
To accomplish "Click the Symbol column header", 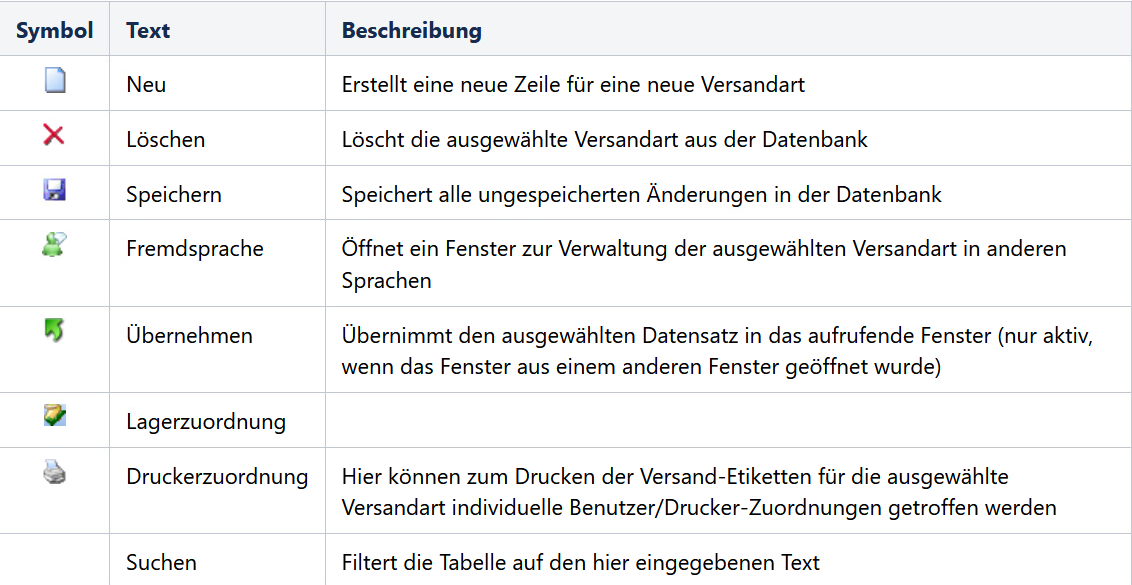I will pyautogui.click(x=54, y=30).
